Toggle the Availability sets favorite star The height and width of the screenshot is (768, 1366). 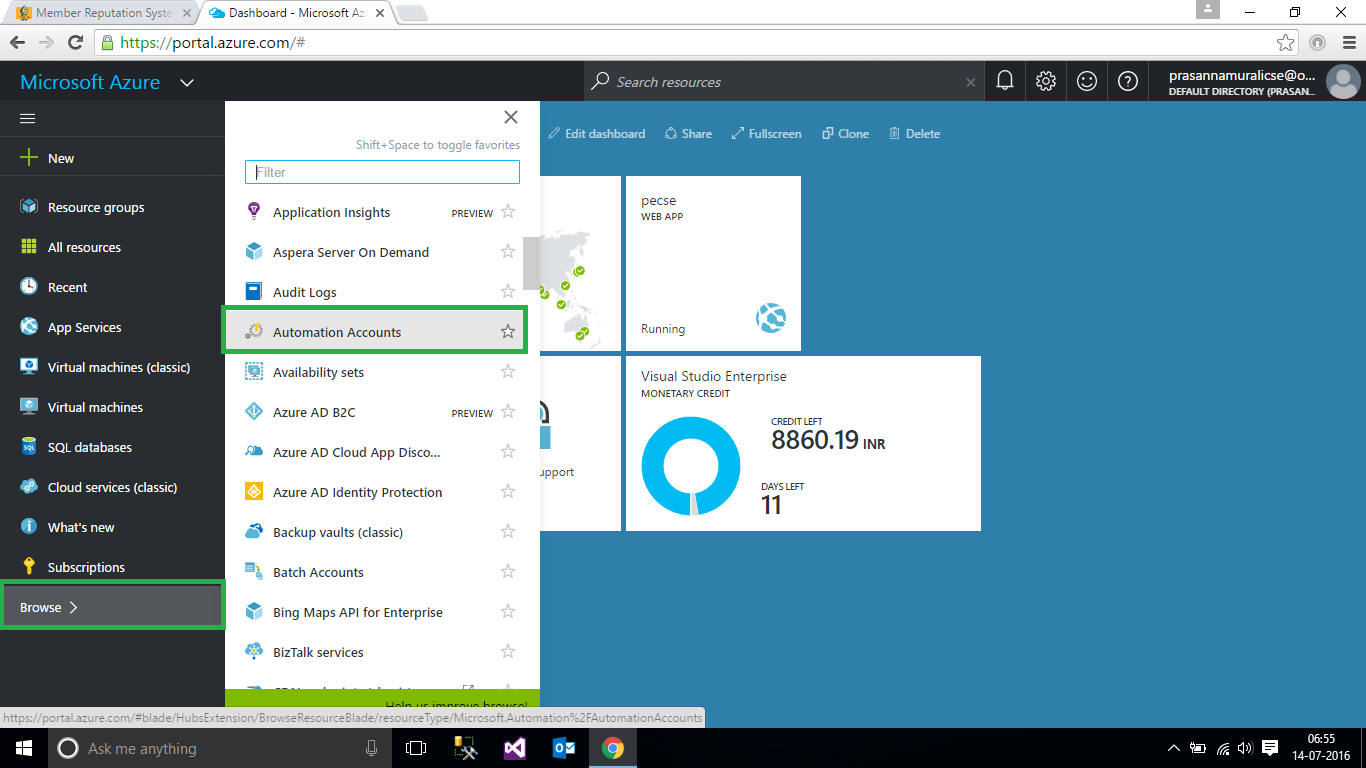click(508, 372)
